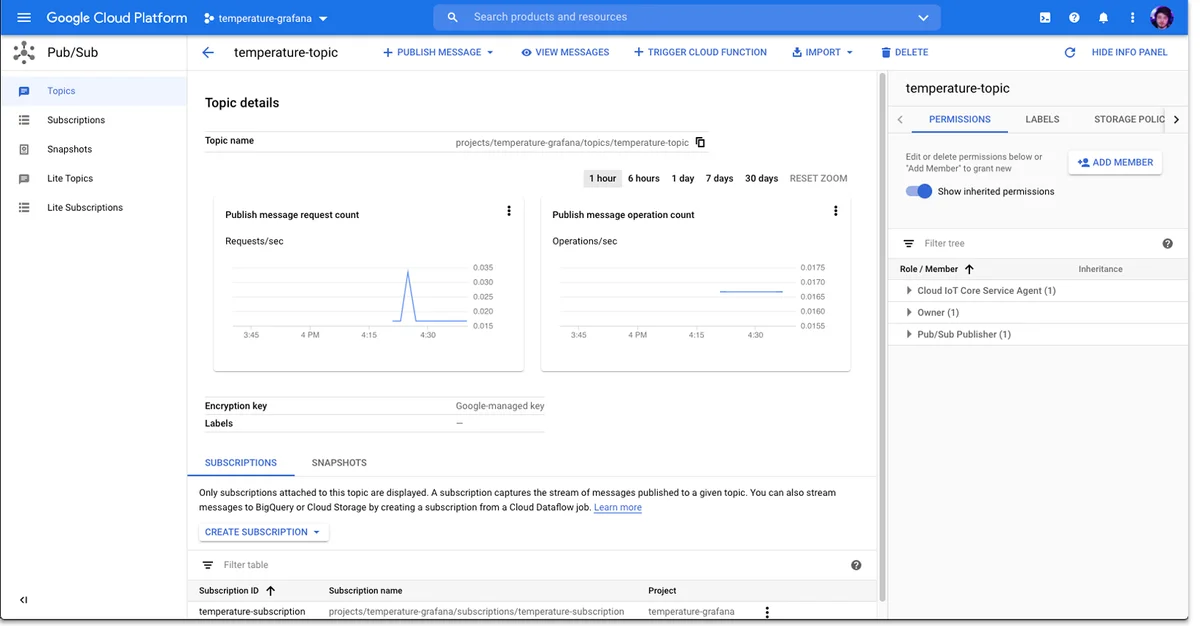The image size is (1200, 626).
Task: Click the main content vertical scrollbar
Action: (882, 335)
